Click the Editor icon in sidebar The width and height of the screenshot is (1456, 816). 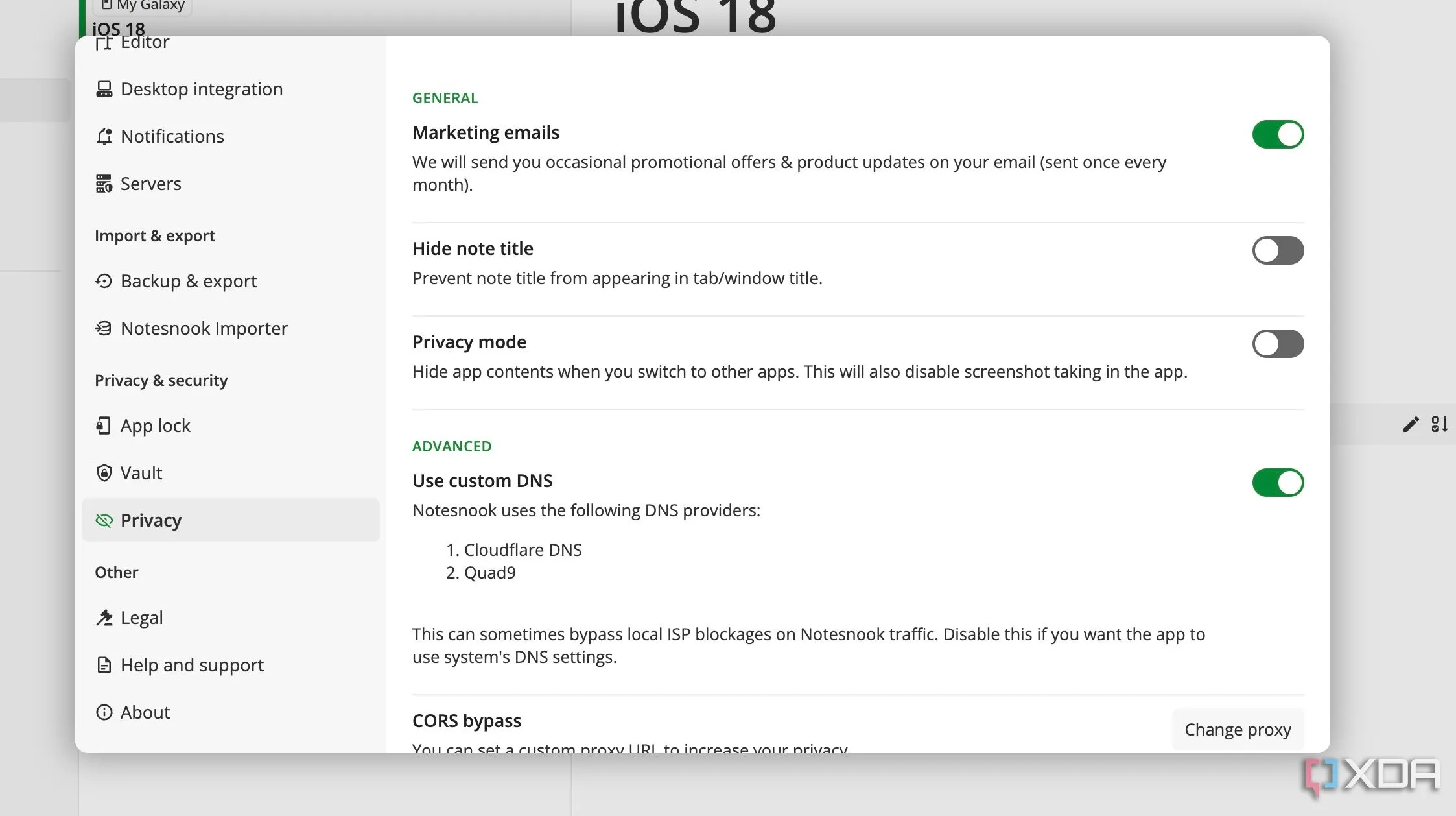(x=104, y=43)
